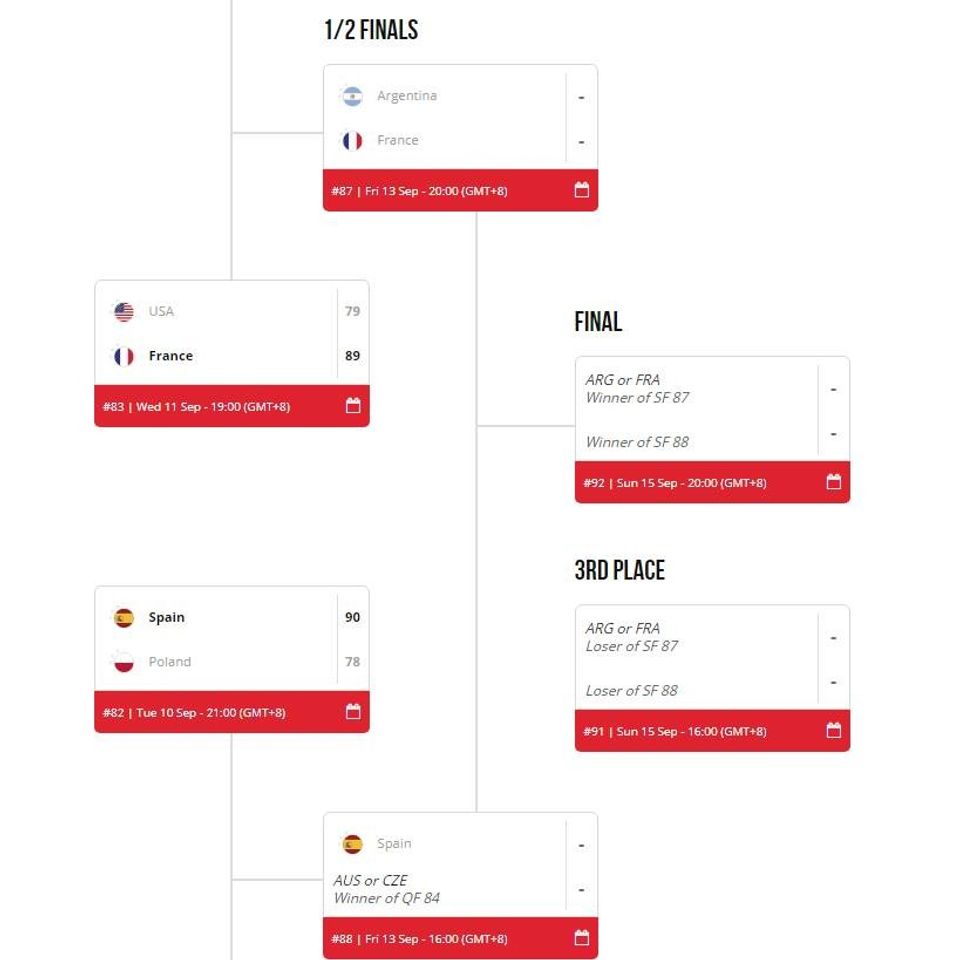Open France team link in semifinal #87

(x=397, y=140)
